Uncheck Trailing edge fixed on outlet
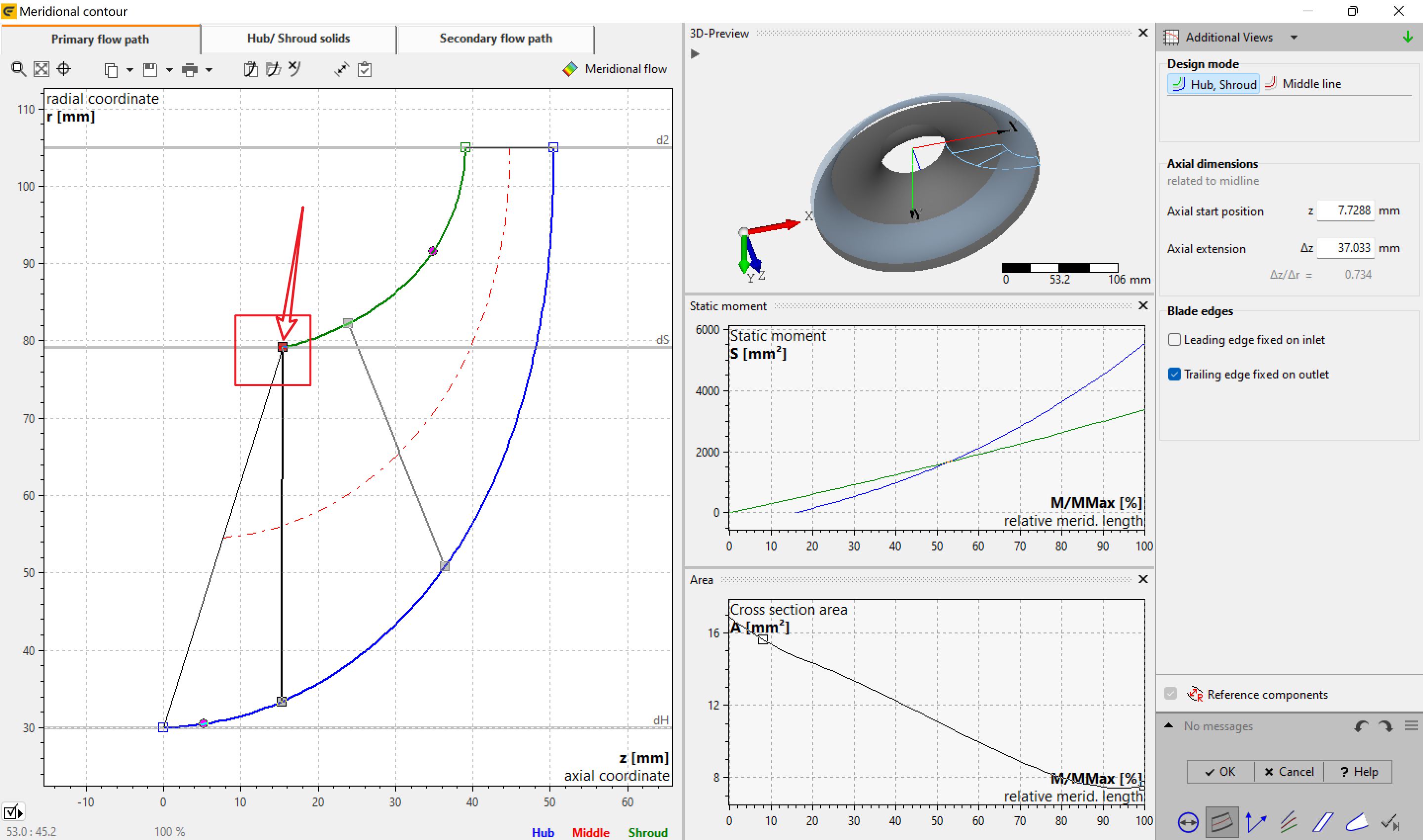 (1174, 374)
